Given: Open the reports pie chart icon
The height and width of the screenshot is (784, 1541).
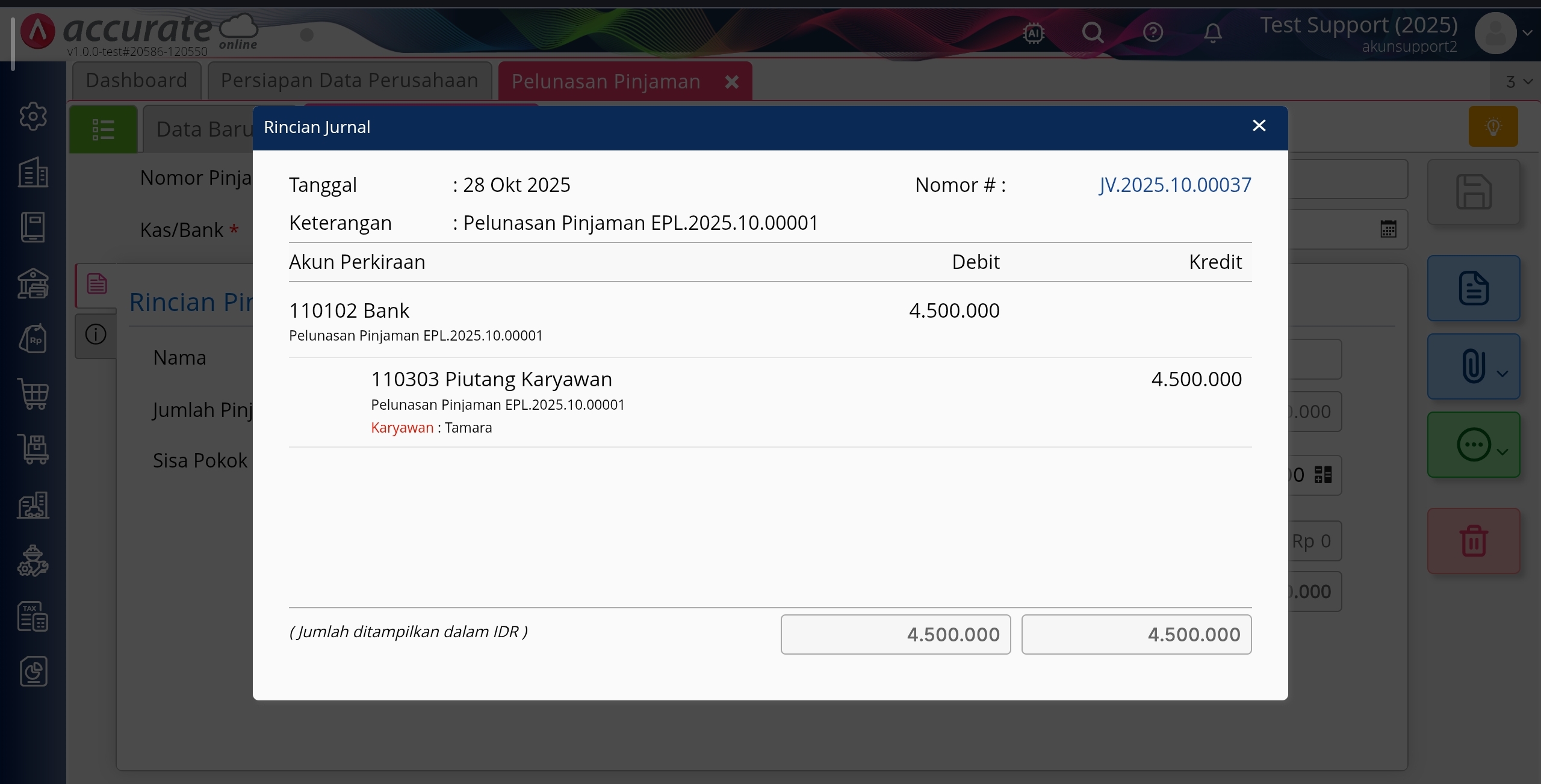Looking at the screenshot, I should [33, 671].
